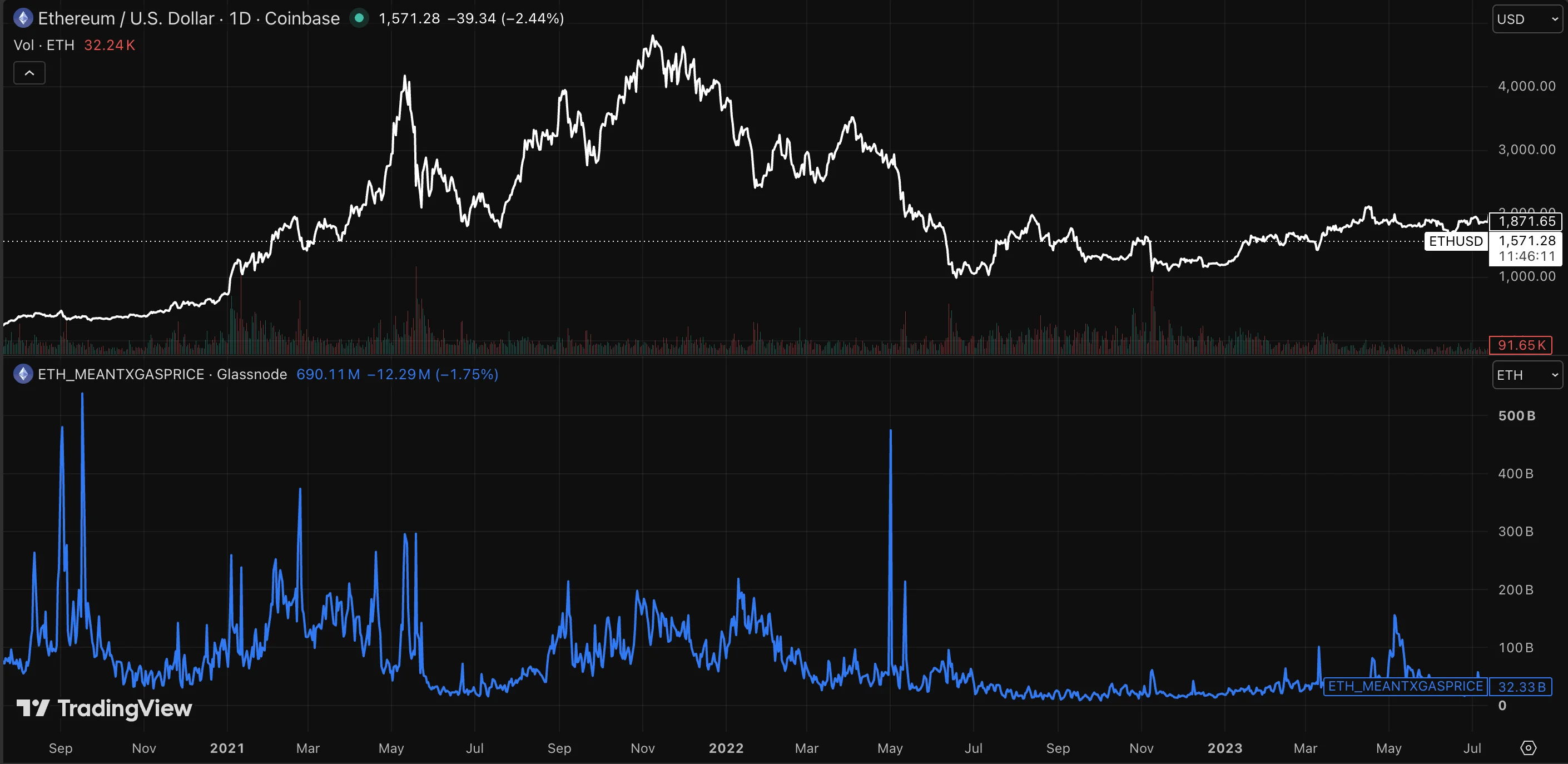This screenshot has height=764, width=1568.
Task: Click the 400 B scale label
Action: (x=1516, y=474)
